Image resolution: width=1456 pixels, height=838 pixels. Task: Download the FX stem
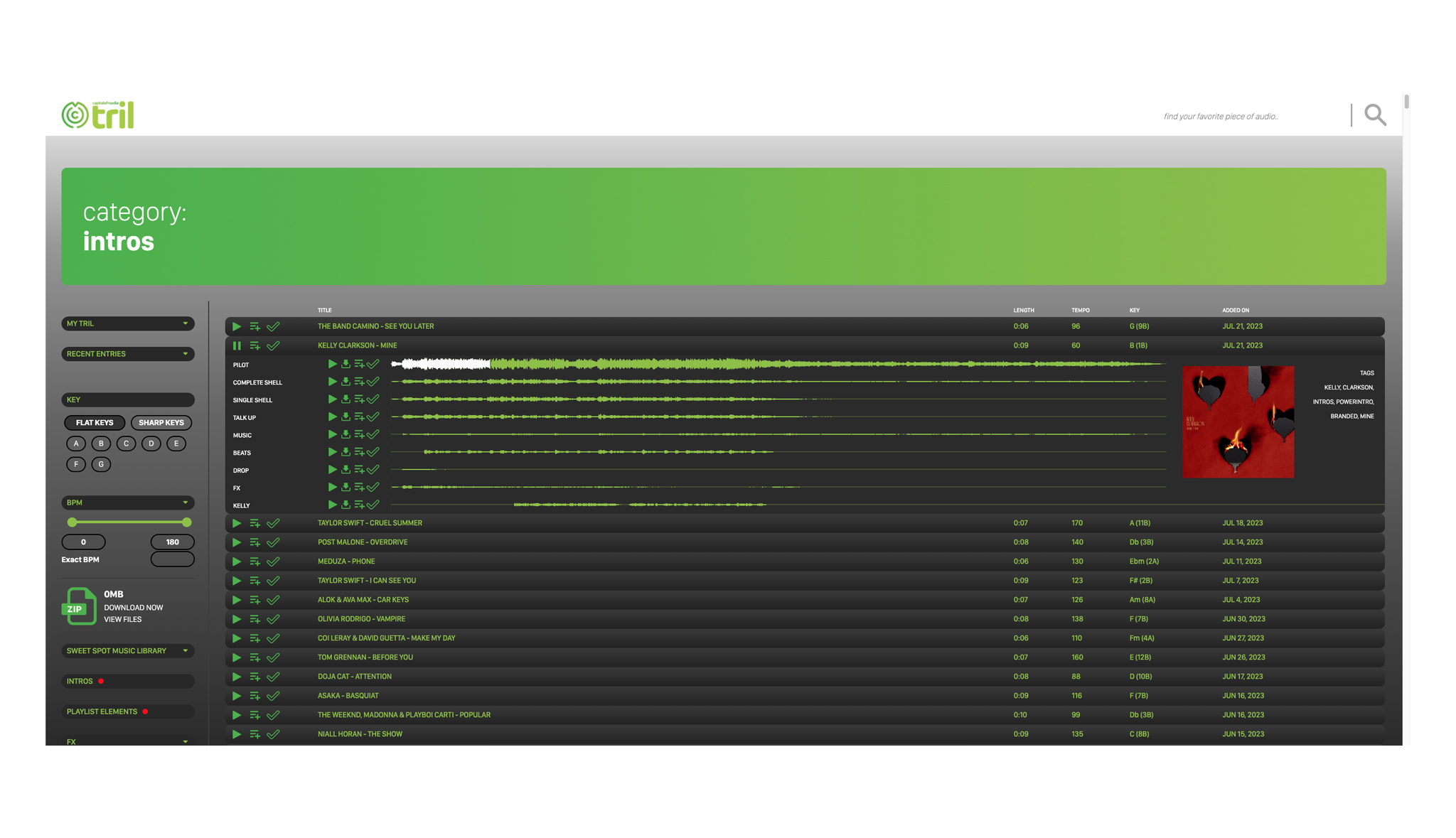coord(346,488)
